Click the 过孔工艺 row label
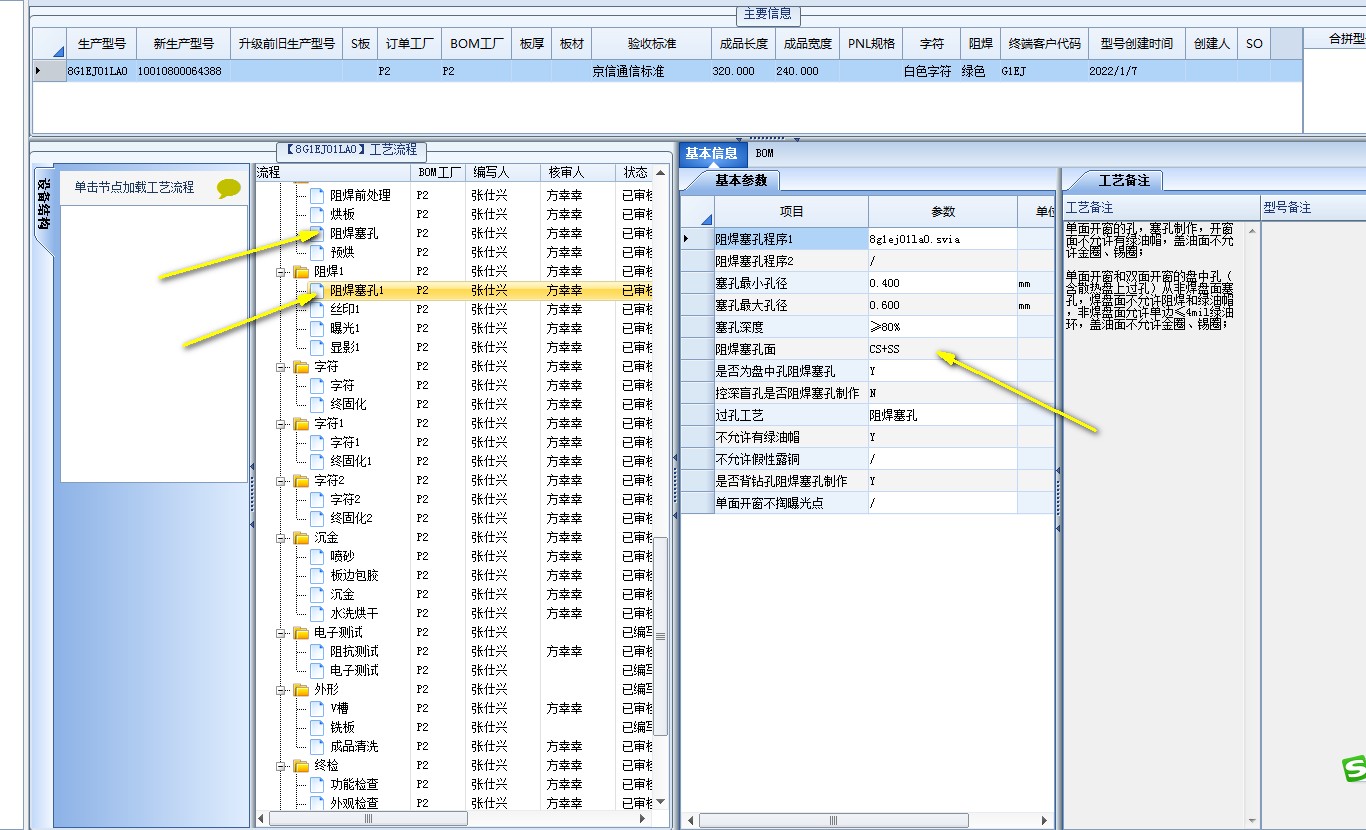 (x=791, y=415)
